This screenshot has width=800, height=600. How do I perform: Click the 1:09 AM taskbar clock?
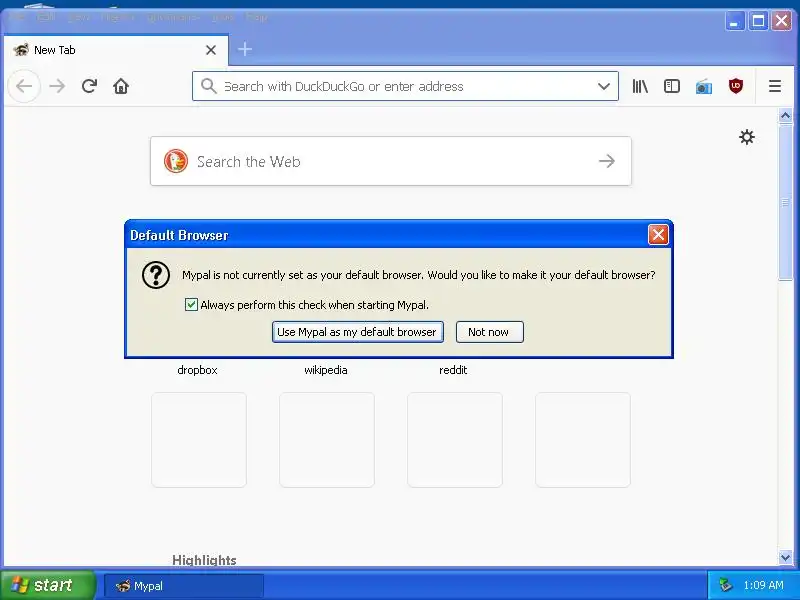click(763, 585)
